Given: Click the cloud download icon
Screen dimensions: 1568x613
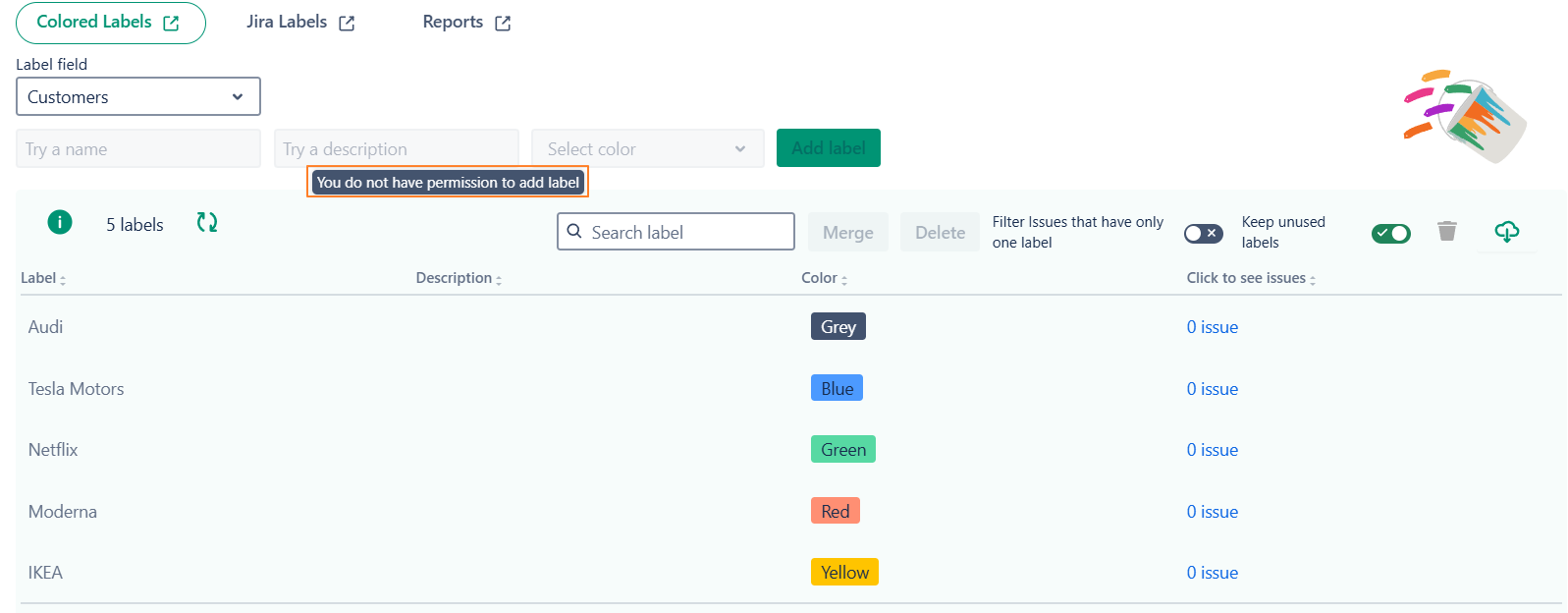Looking at the screenshot, I should 1506,232.
